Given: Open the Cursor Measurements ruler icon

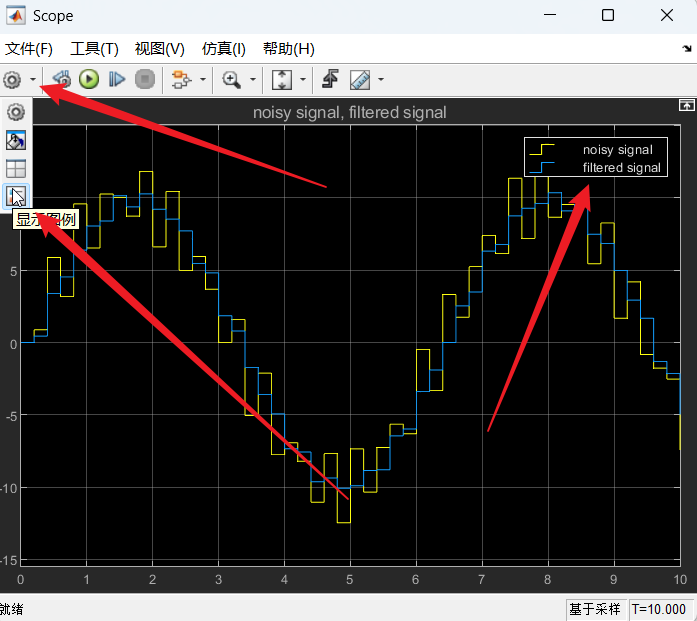Looking at the screenshot, I should coord(360,80).
